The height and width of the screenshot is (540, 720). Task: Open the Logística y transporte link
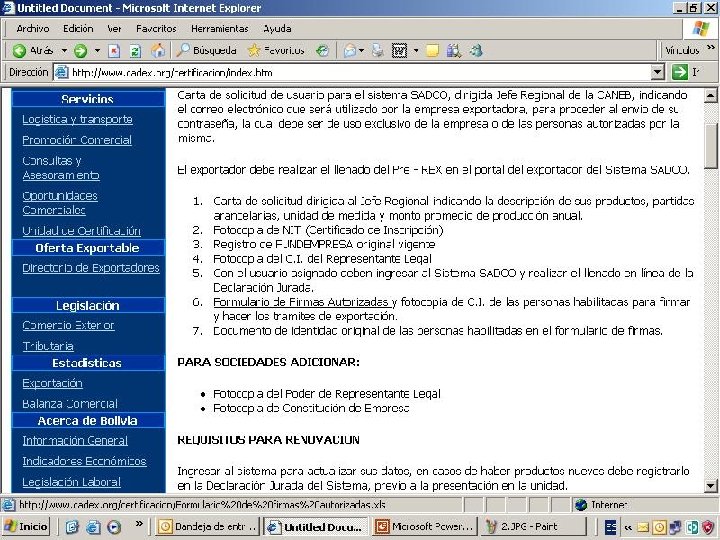(77, 119)
